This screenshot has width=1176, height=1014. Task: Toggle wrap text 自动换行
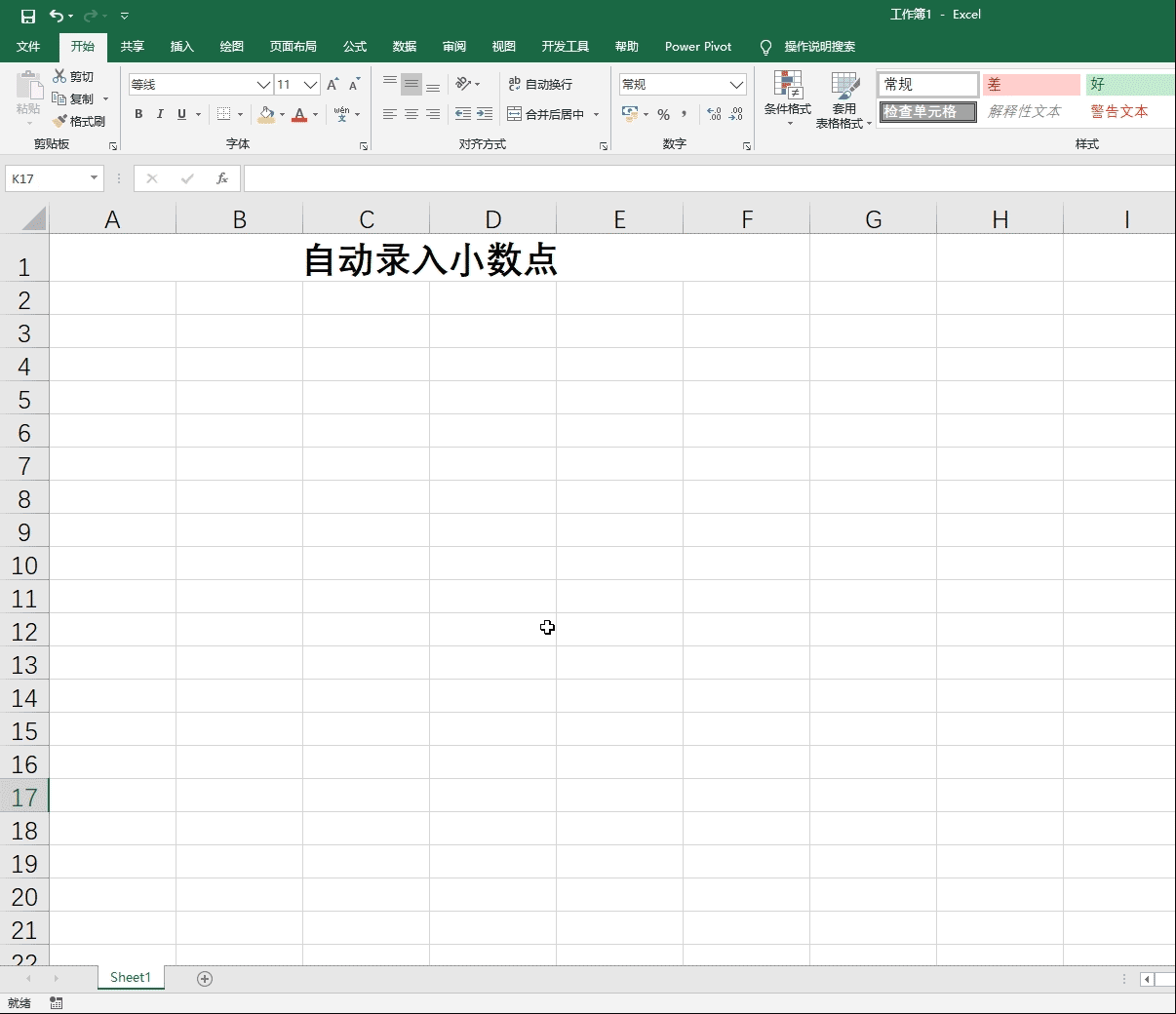[x=540, y=85]
